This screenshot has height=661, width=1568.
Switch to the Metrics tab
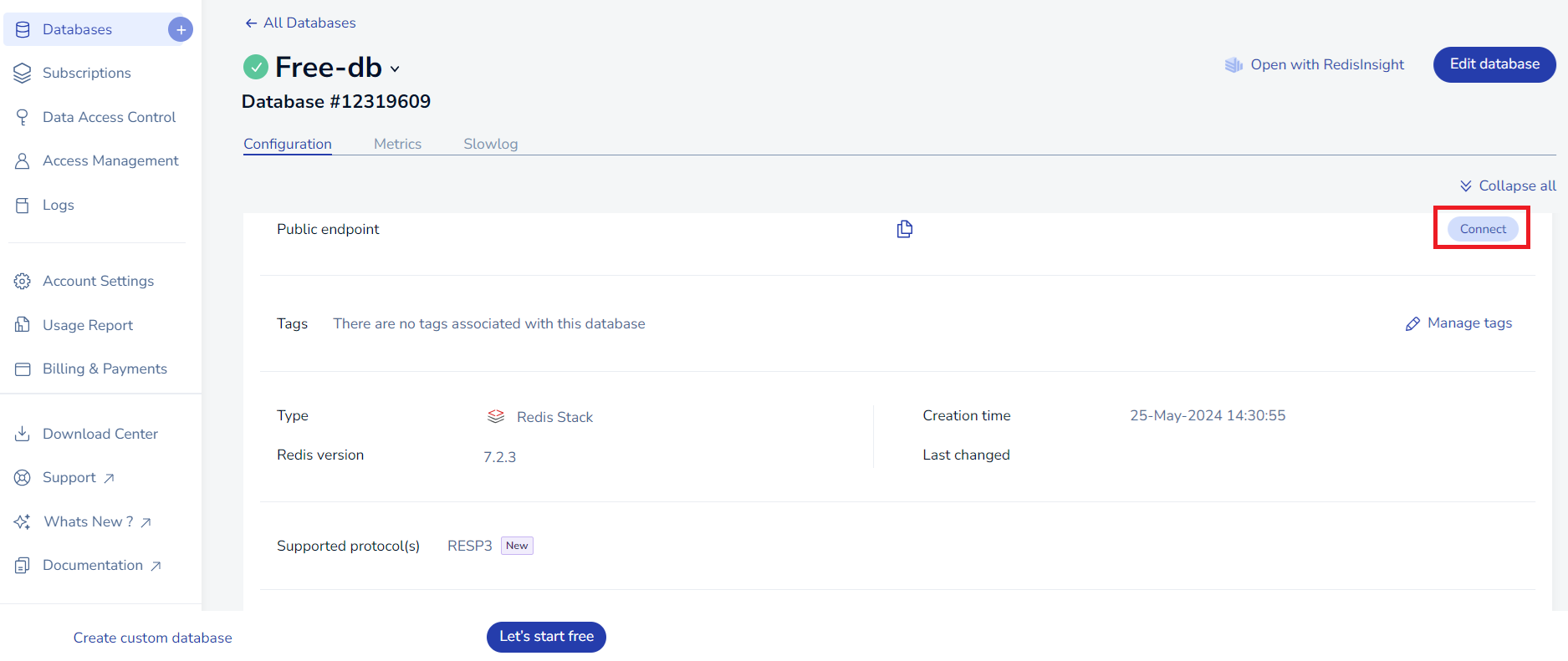tap(397, 144)
